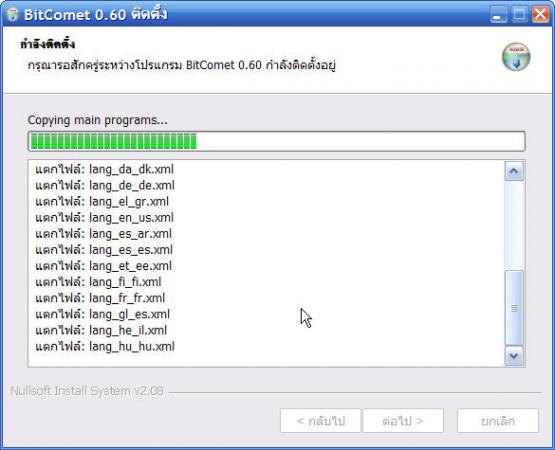
Task: Select the lang_en_us.xml log line
Action: point(104,217)
